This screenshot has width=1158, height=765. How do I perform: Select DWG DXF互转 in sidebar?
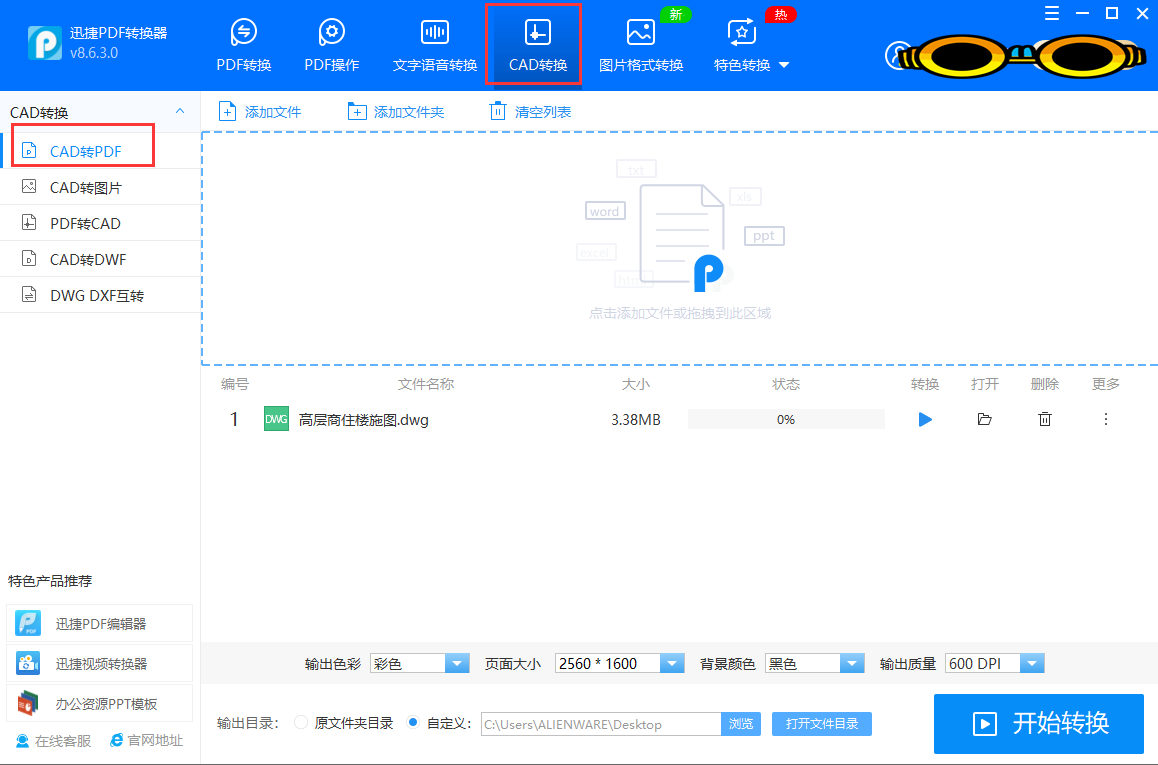click(x=100, y=295)
